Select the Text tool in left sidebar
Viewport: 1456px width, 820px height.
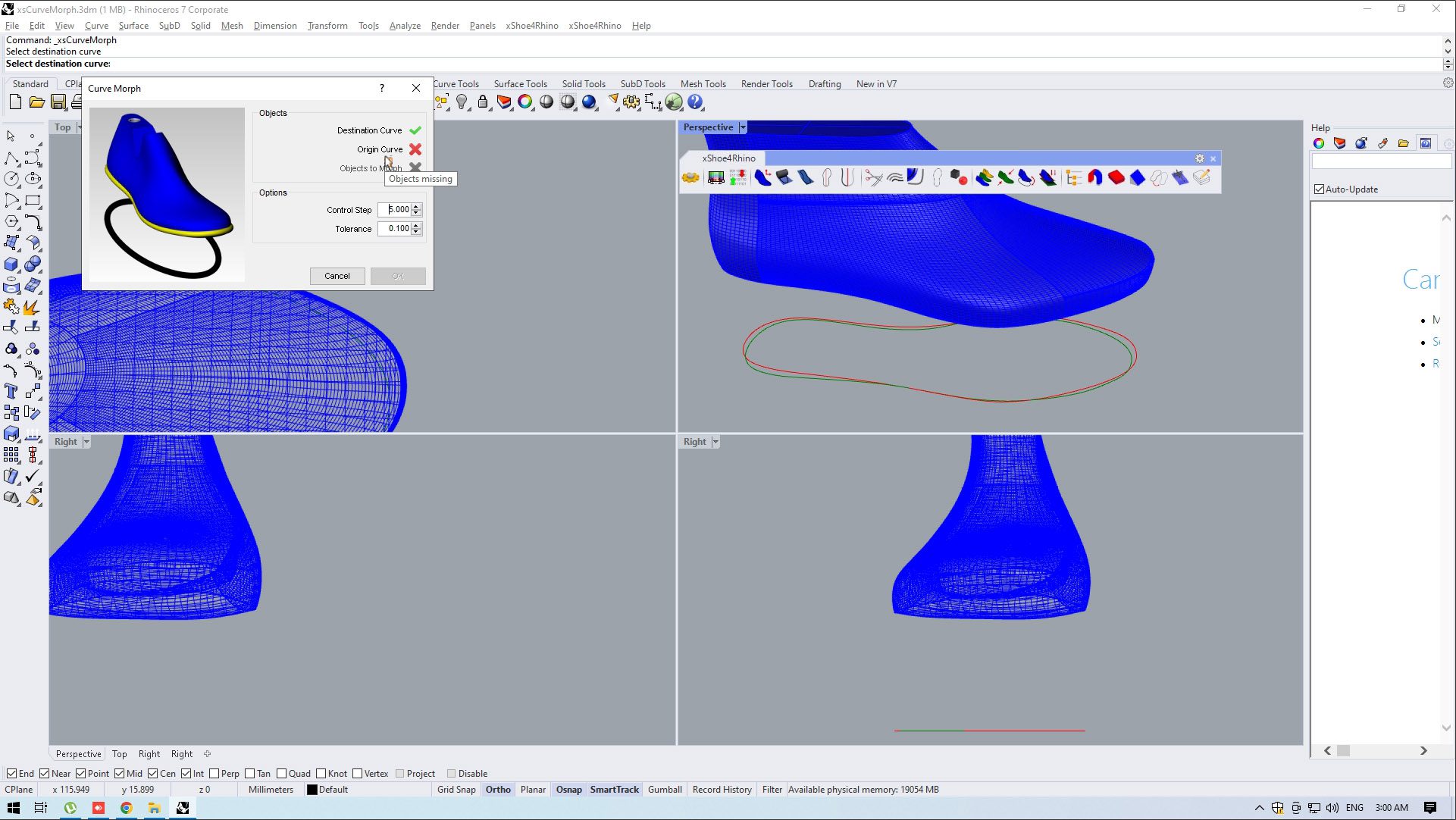[11, 392]
